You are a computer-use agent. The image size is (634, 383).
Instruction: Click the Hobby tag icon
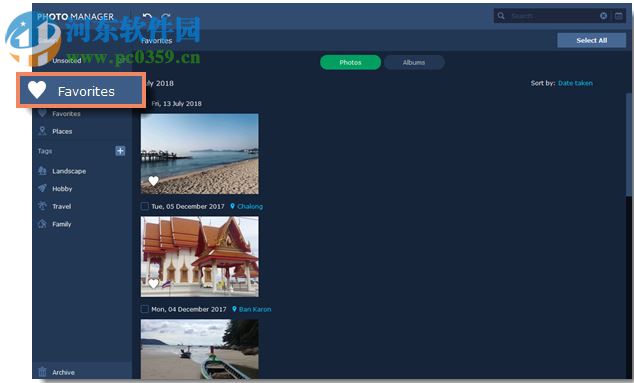[42, 188]
